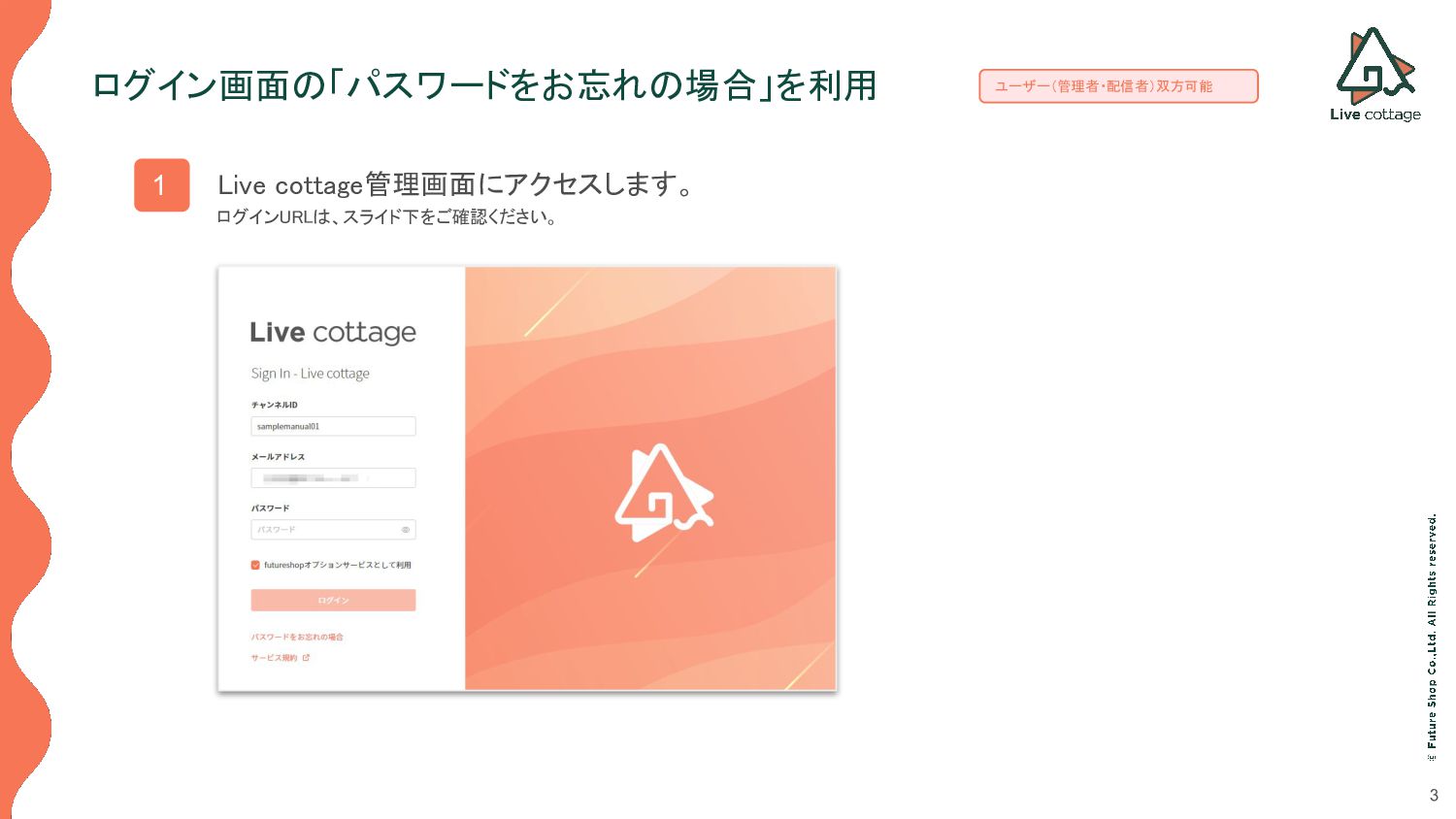Image resolution: width=1456 pixels, height=819 pixels.
Task: Toggle the futureshopオプションサービスとして利用 checkbox
Action: click(x=255, y=565)
